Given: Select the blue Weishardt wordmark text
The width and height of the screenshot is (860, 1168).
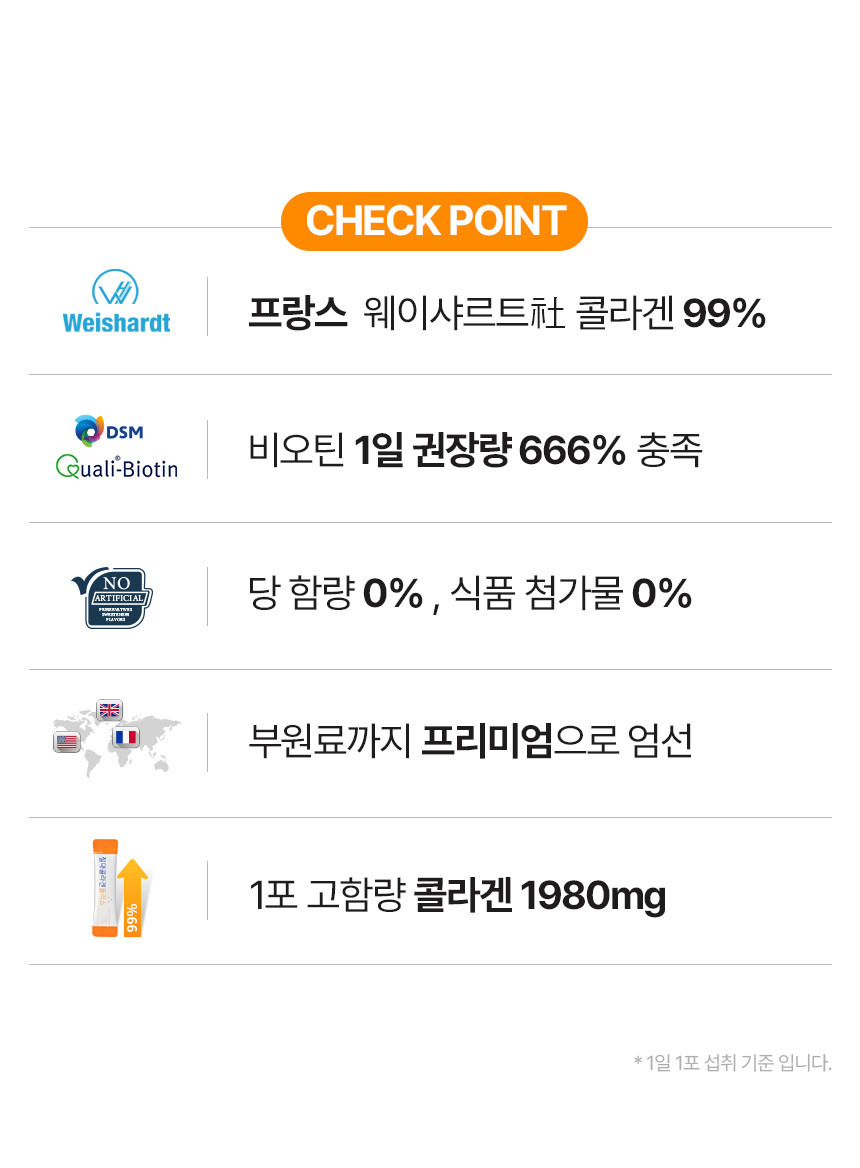Looking at the screenshot, I should pyautogui.click(x=116, y=323).
